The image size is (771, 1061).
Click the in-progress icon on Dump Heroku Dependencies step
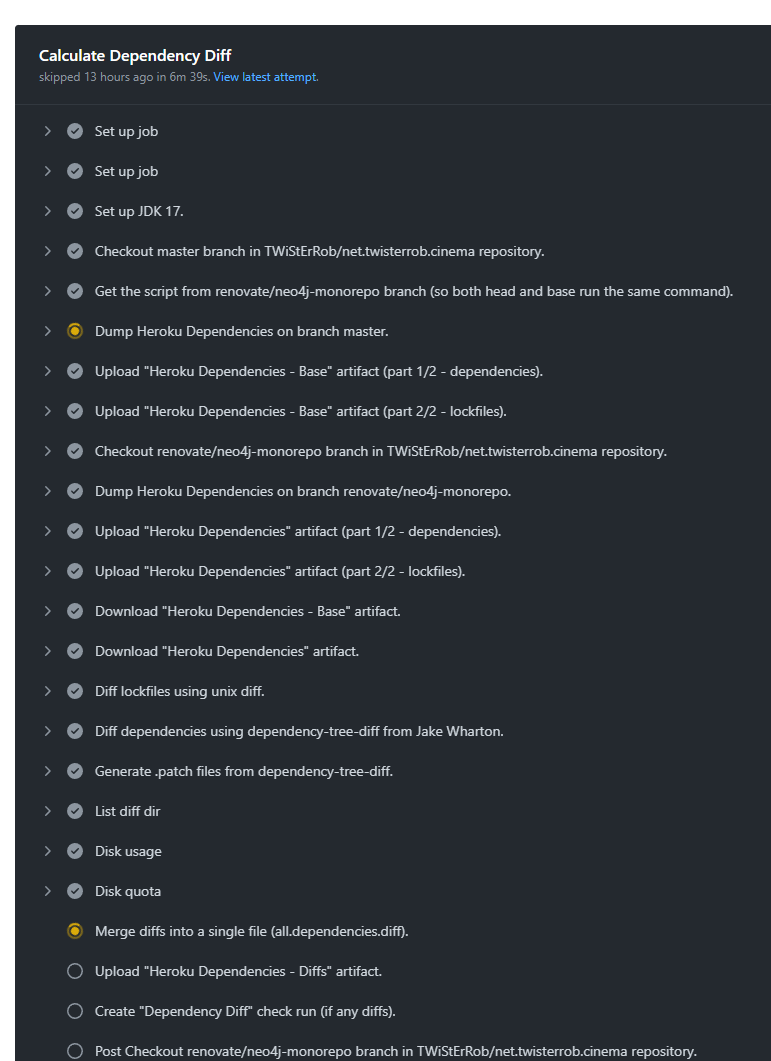[x=75, y=331]
